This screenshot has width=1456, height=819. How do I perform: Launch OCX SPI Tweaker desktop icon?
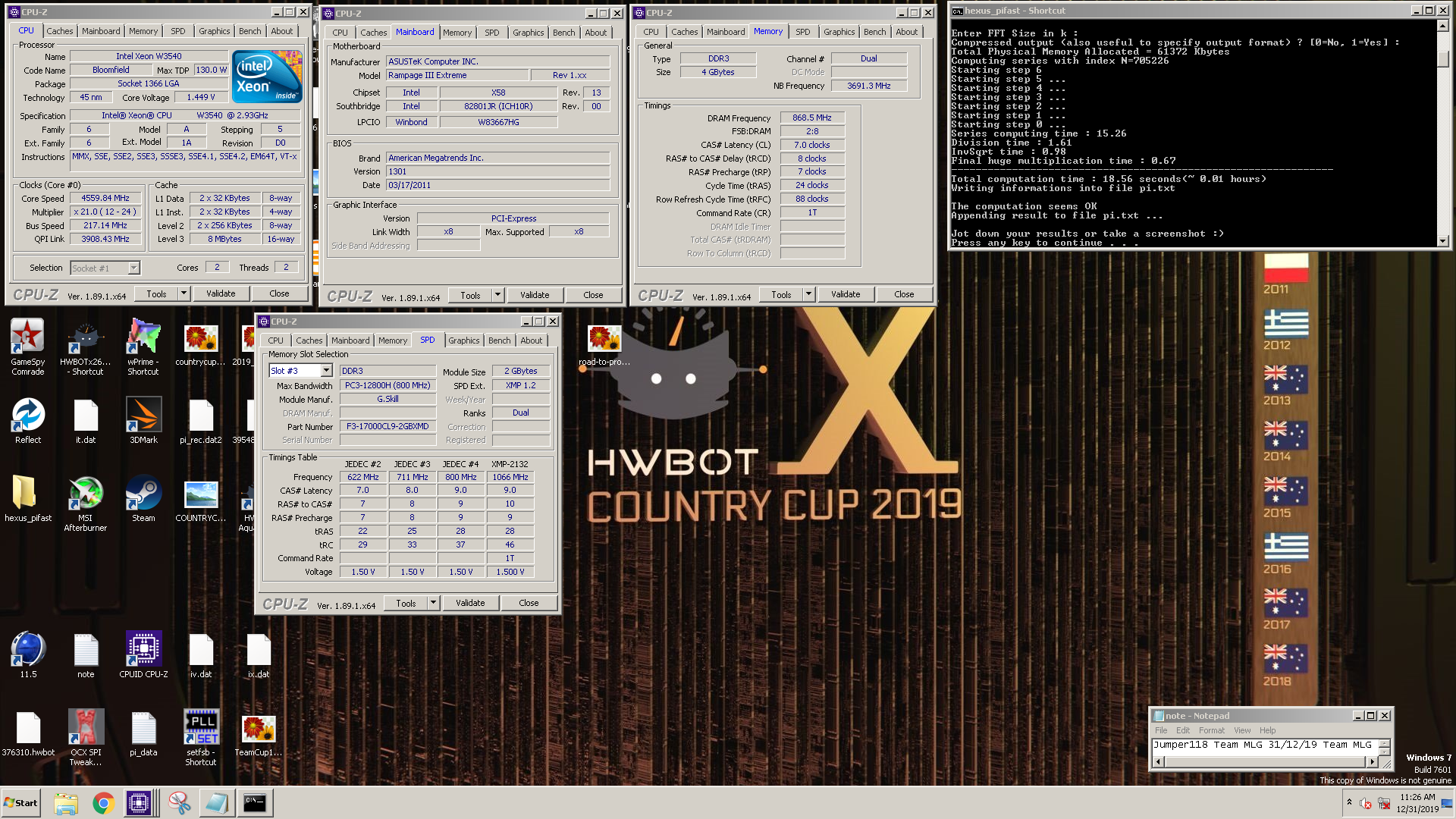pos(86,737)
